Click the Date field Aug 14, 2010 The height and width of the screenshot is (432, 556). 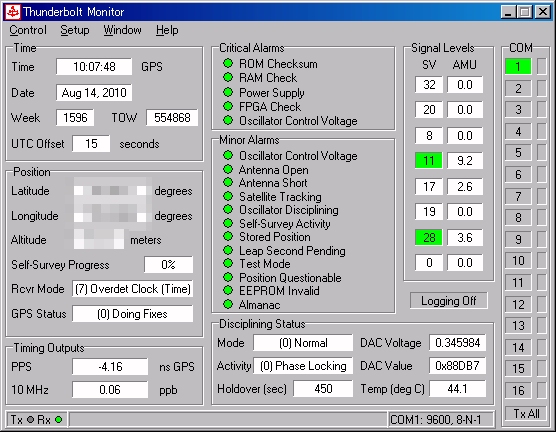94,93
